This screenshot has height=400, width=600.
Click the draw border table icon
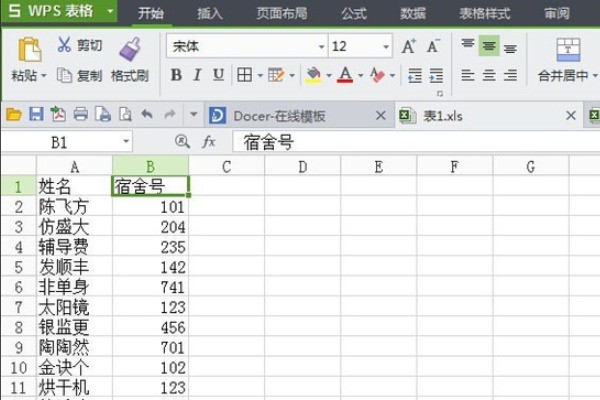276,75
